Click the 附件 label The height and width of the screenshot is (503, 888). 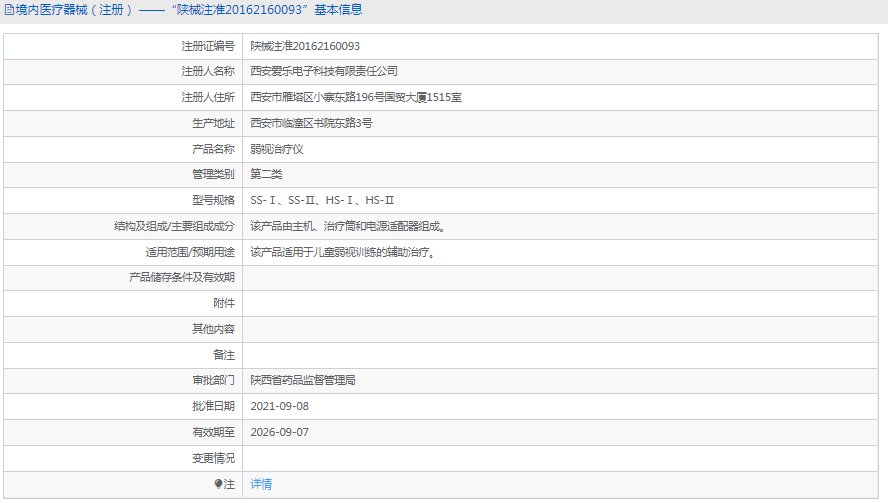(224, 304)
